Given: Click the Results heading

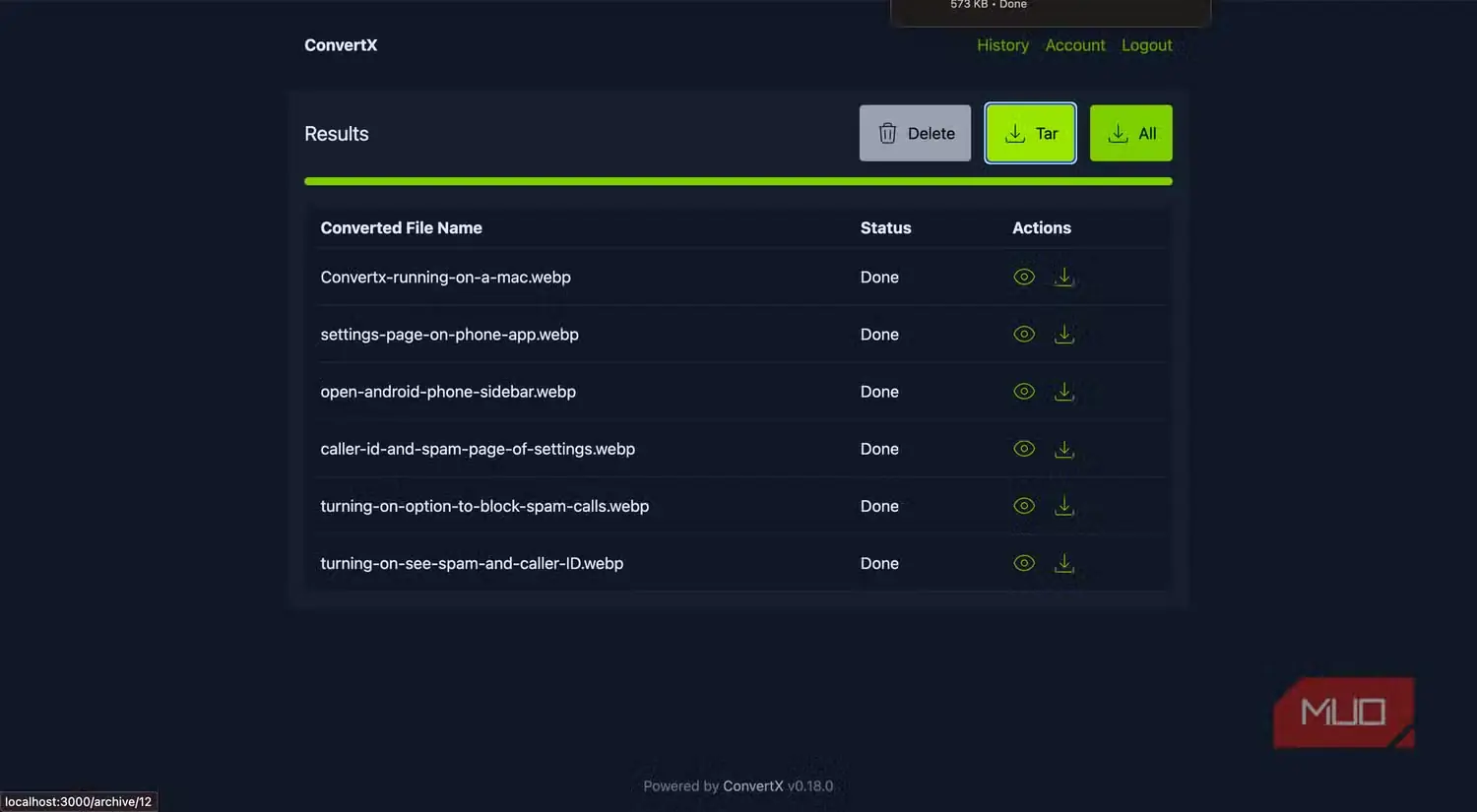Looking at the screenshot, I should coord(337,134).
